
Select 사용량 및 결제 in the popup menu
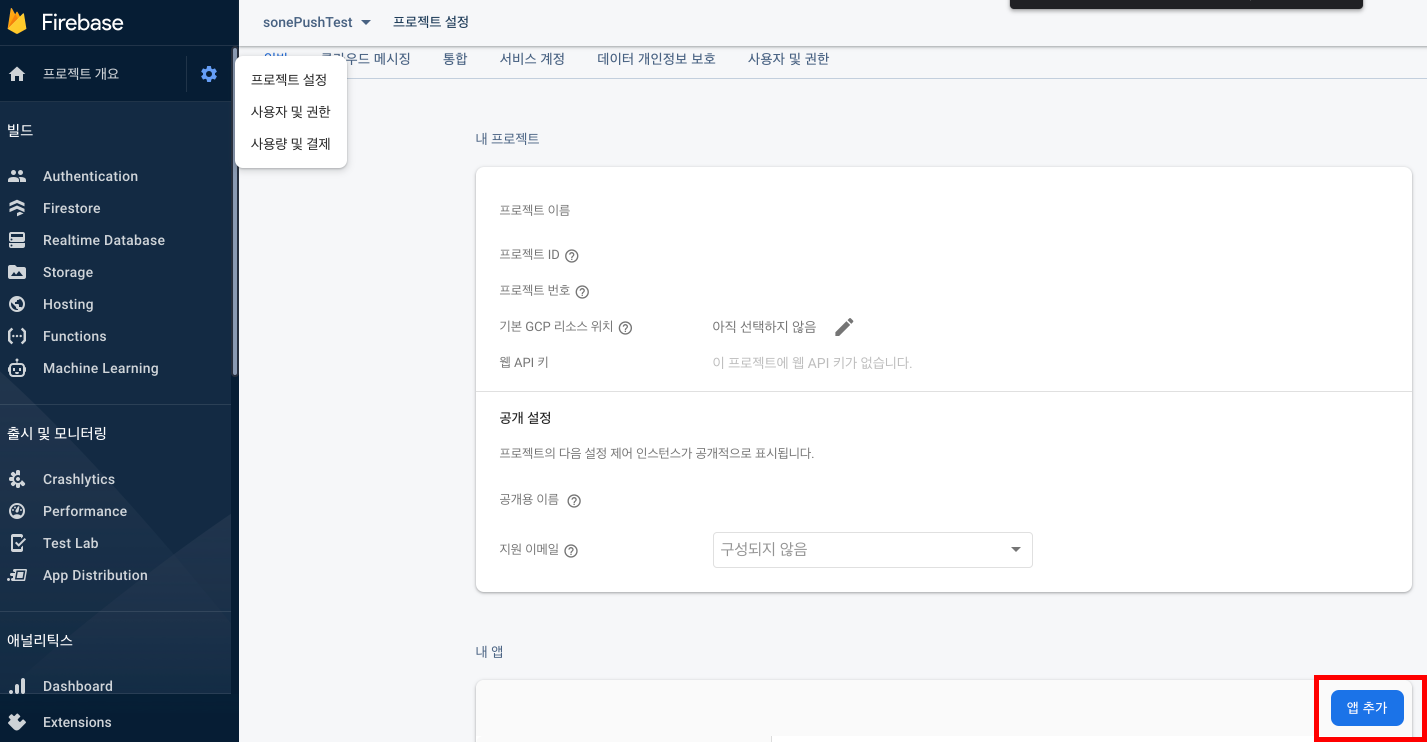pyautogui.click(x=290, y=144)
